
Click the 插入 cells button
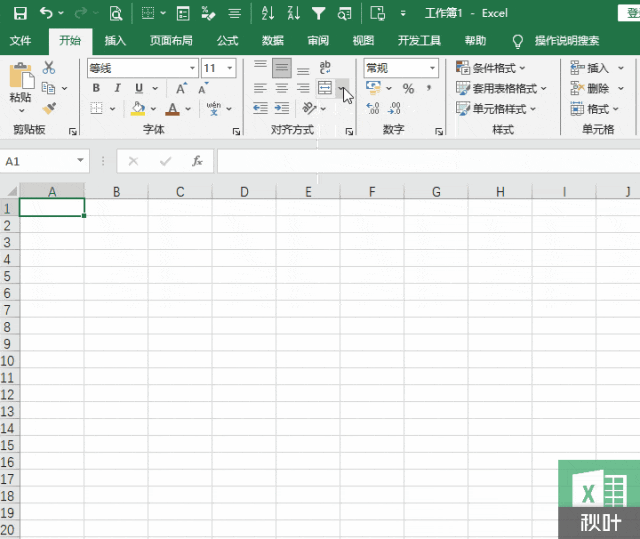click(590, 68)
